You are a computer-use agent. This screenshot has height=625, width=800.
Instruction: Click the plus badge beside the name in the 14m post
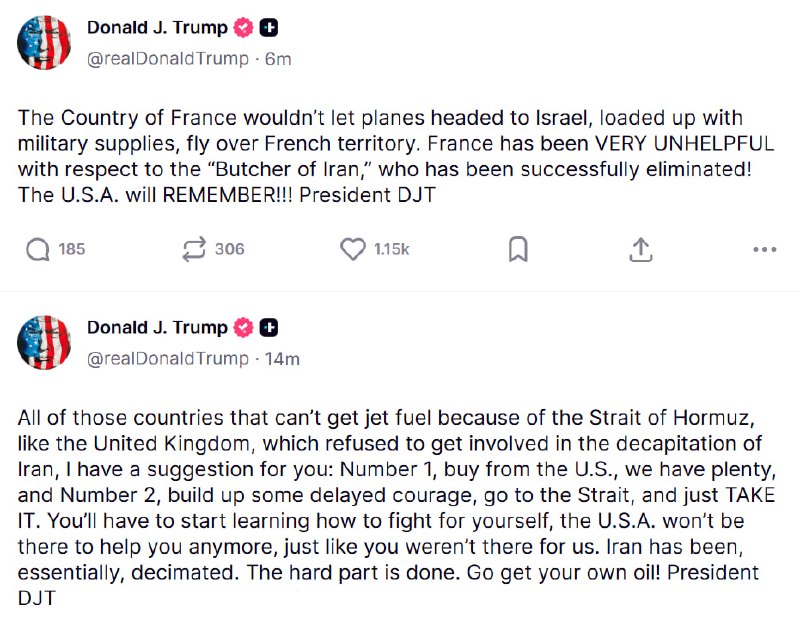coord(269,327)
